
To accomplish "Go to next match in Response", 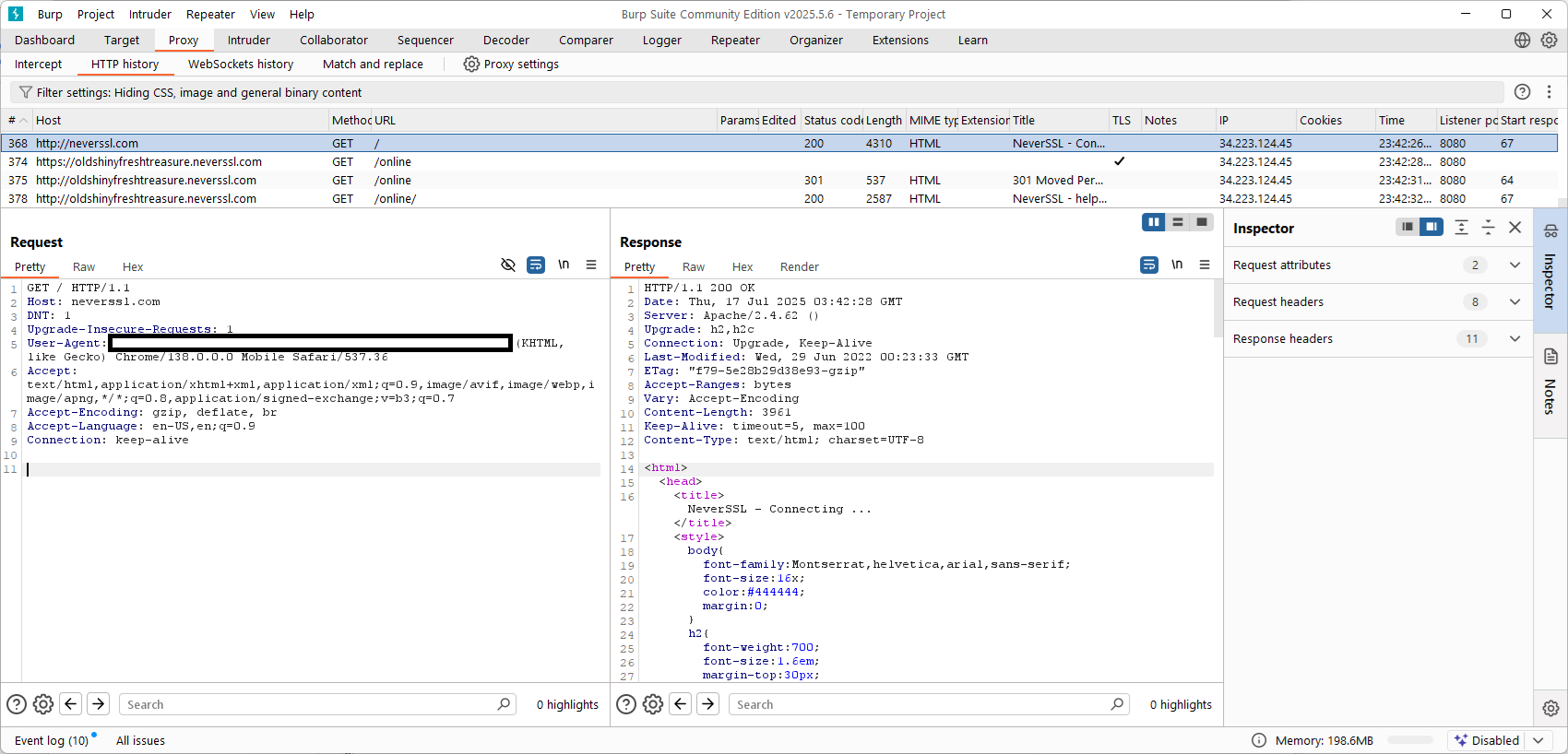I will click(708, 704).
